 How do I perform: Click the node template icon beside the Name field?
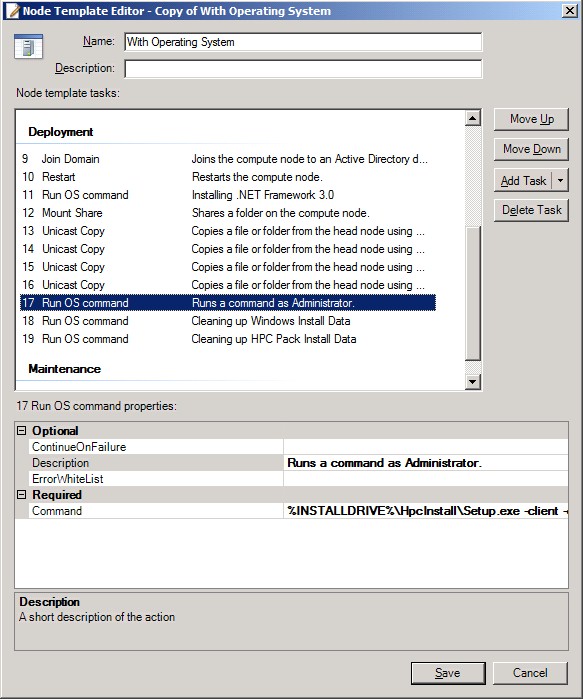click(x=28, y=46)
